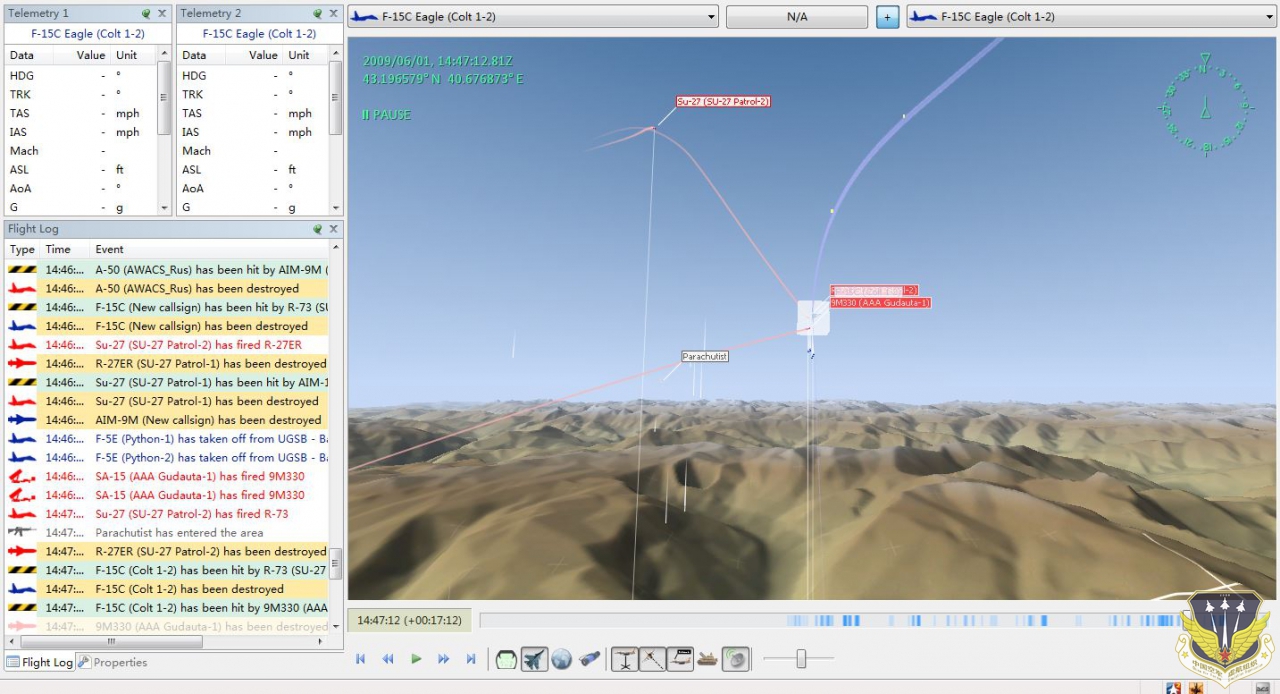
Task: Rewind the playback
Action: point(388,659)
